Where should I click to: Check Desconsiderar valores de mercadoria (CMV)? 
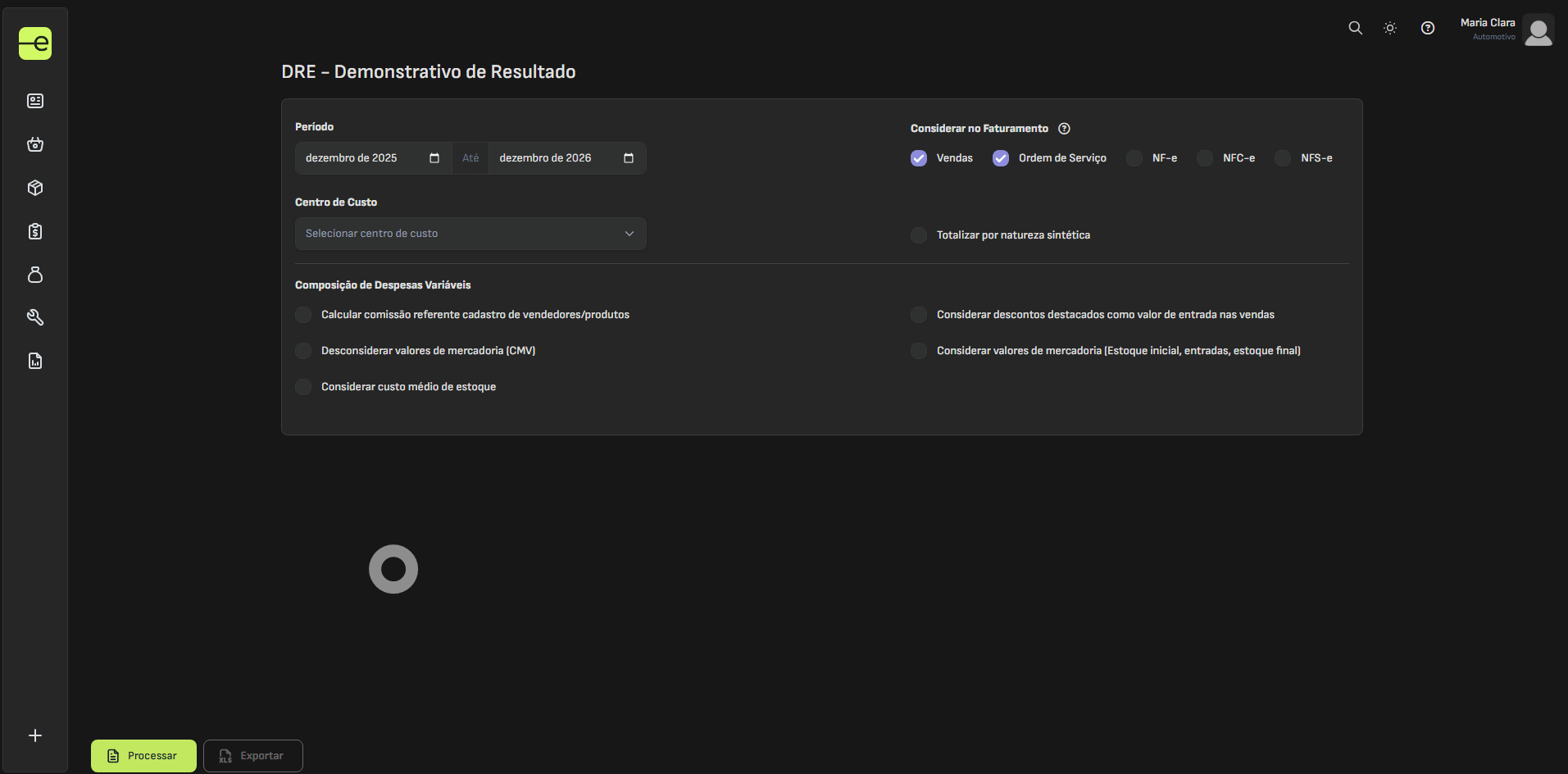[x=303, y=351]
